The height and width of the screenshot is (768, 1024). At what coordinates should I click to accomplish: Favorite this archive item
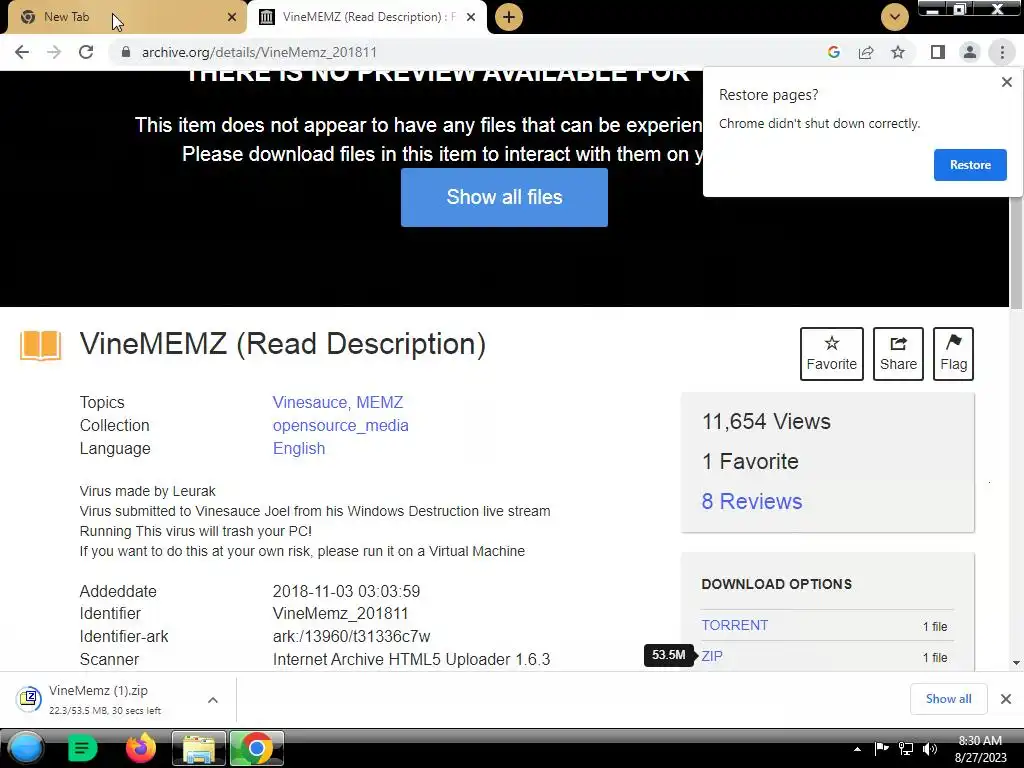831,353
